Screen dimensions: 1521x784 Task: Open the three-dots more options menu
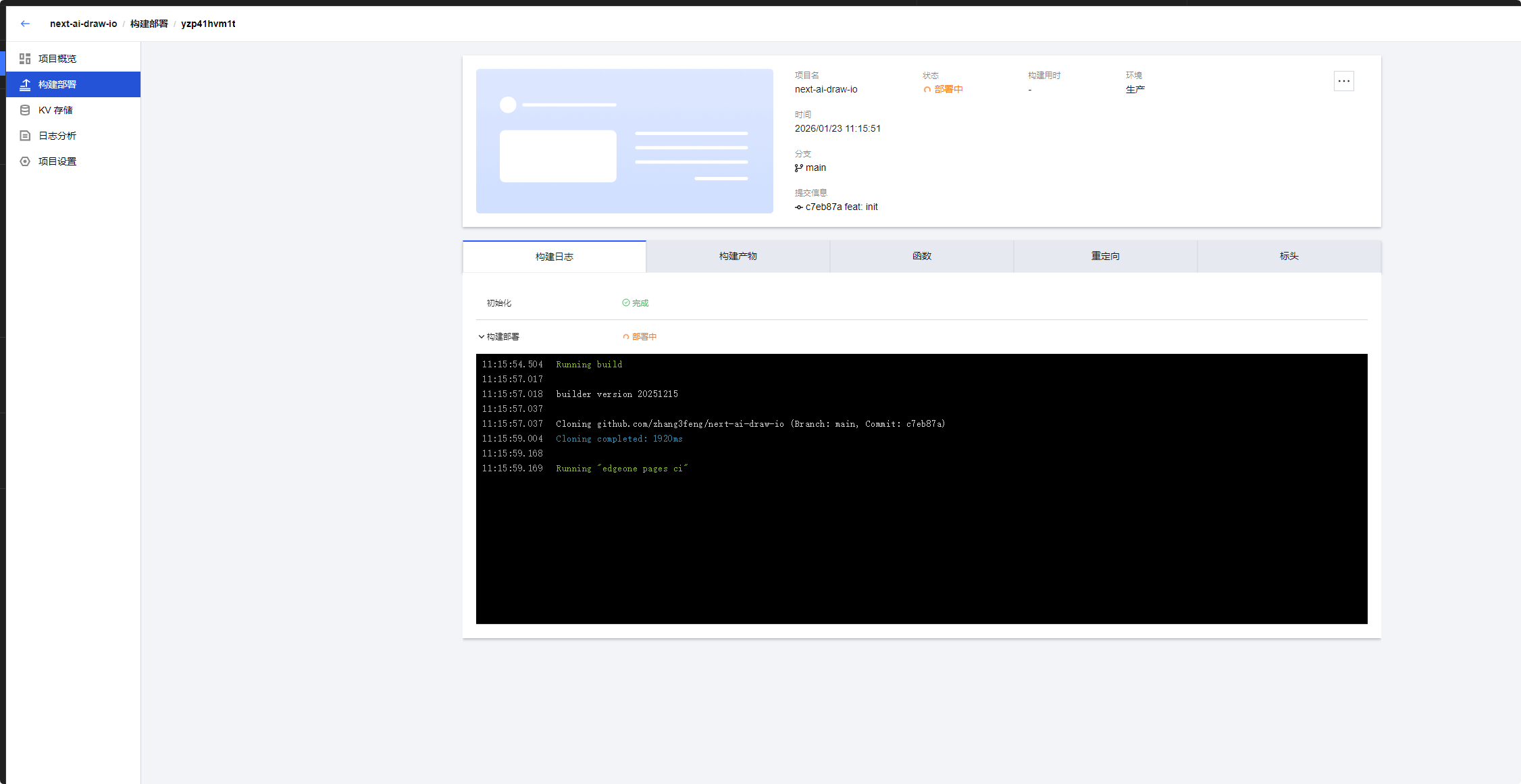point(1343,81)
